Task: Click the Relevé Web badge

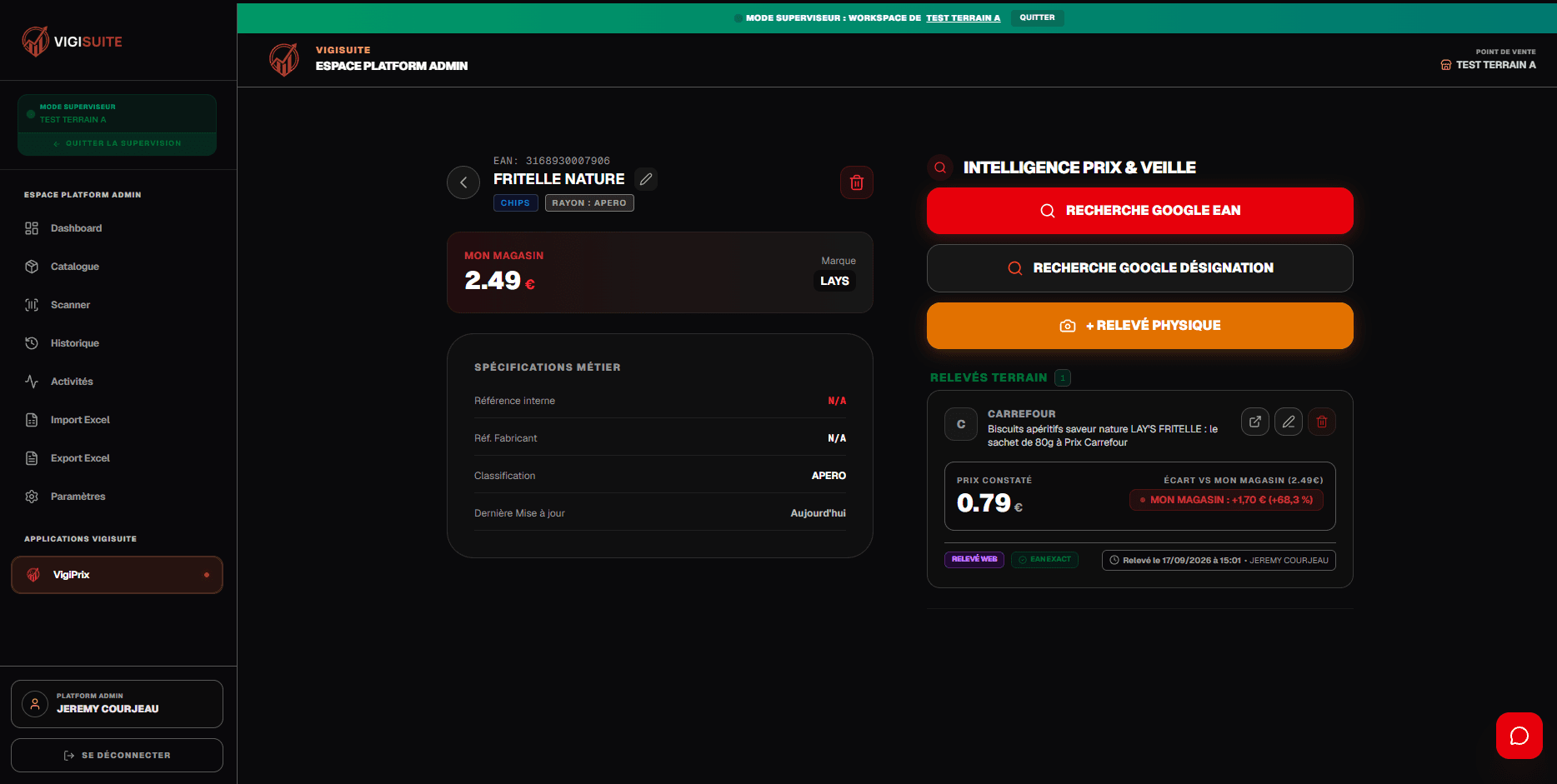Action: (974, 559)
